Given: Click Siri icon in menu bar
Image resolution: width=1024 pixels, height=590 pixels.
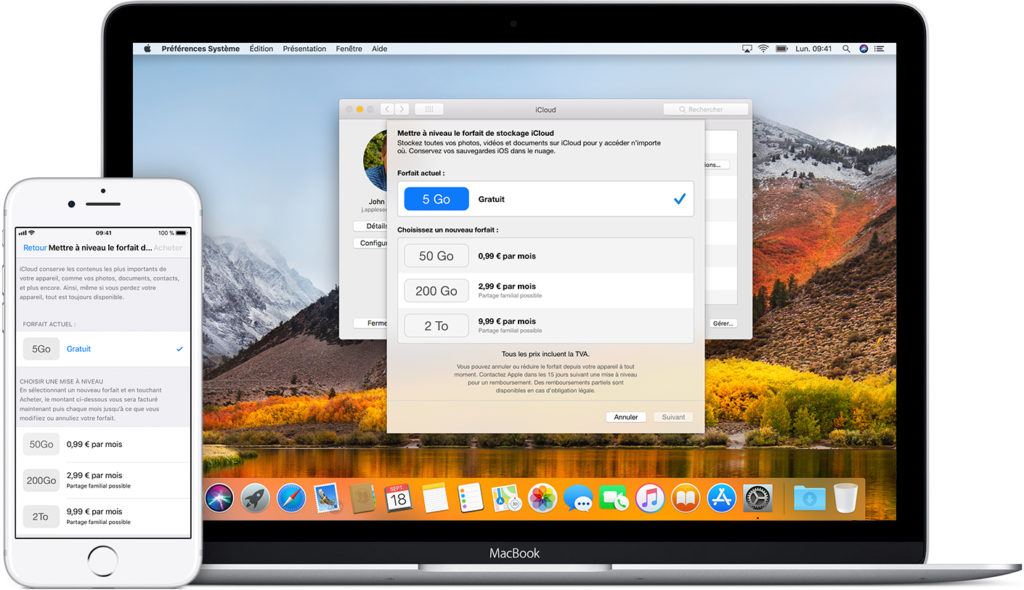Looking at the screenshot, I should point(863,48).
